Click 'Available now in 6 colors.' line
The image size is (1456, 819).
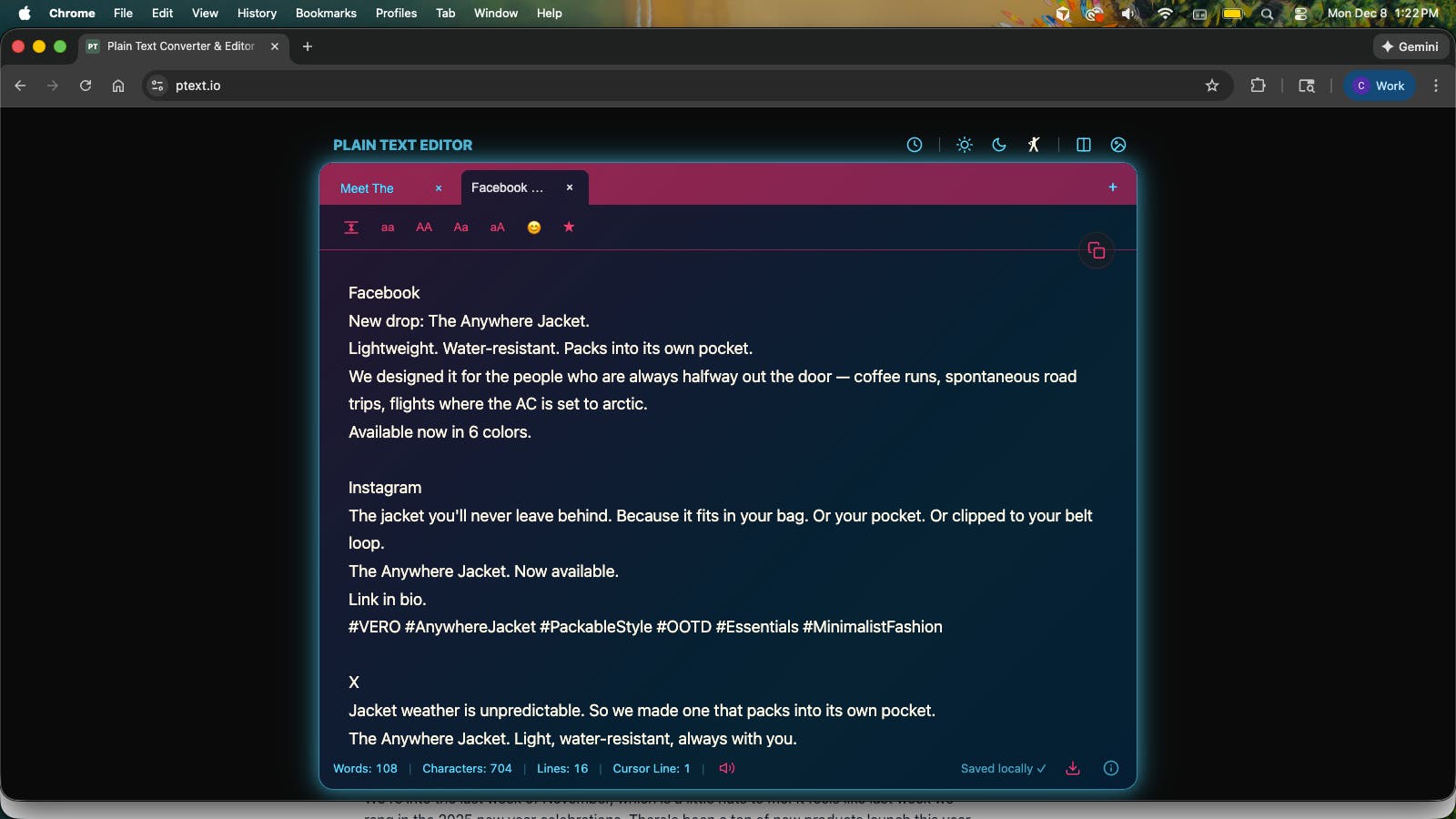click(440, 432)
